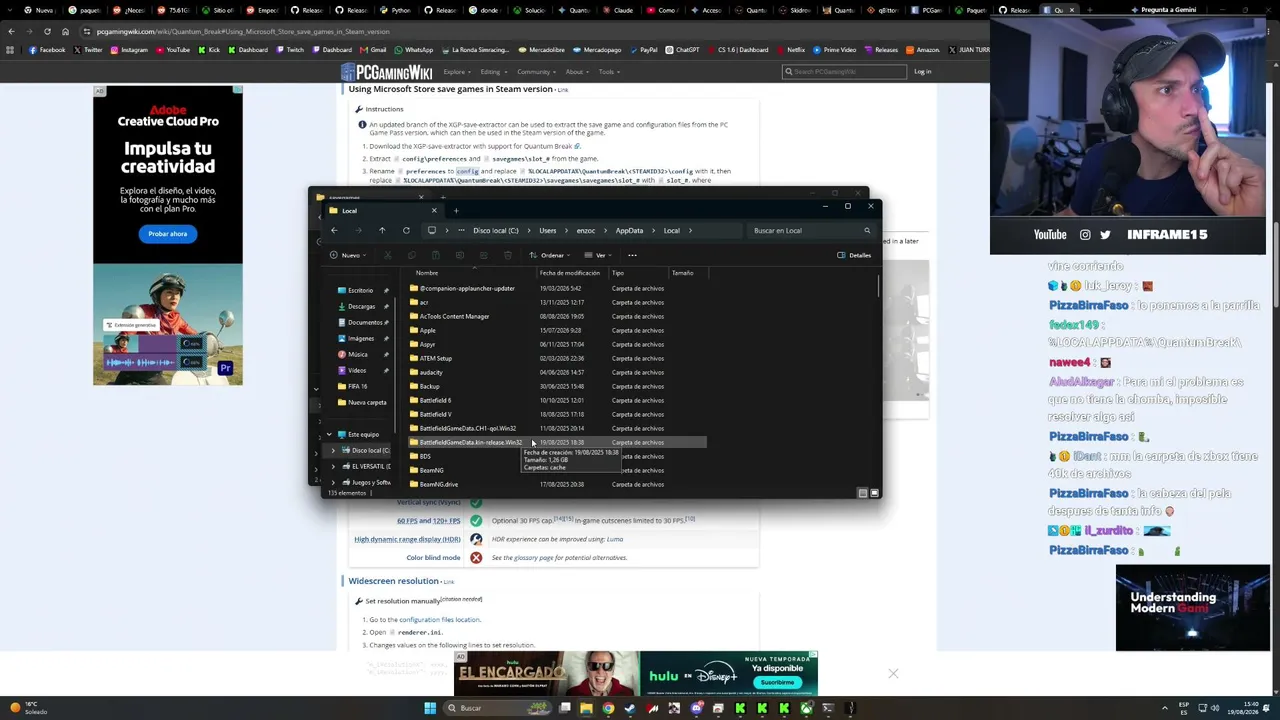Image resolution: width=1280 pixels, height=720 pixels.
Task: Select the BeamNG.drive folder
Action: coord(438,485)
